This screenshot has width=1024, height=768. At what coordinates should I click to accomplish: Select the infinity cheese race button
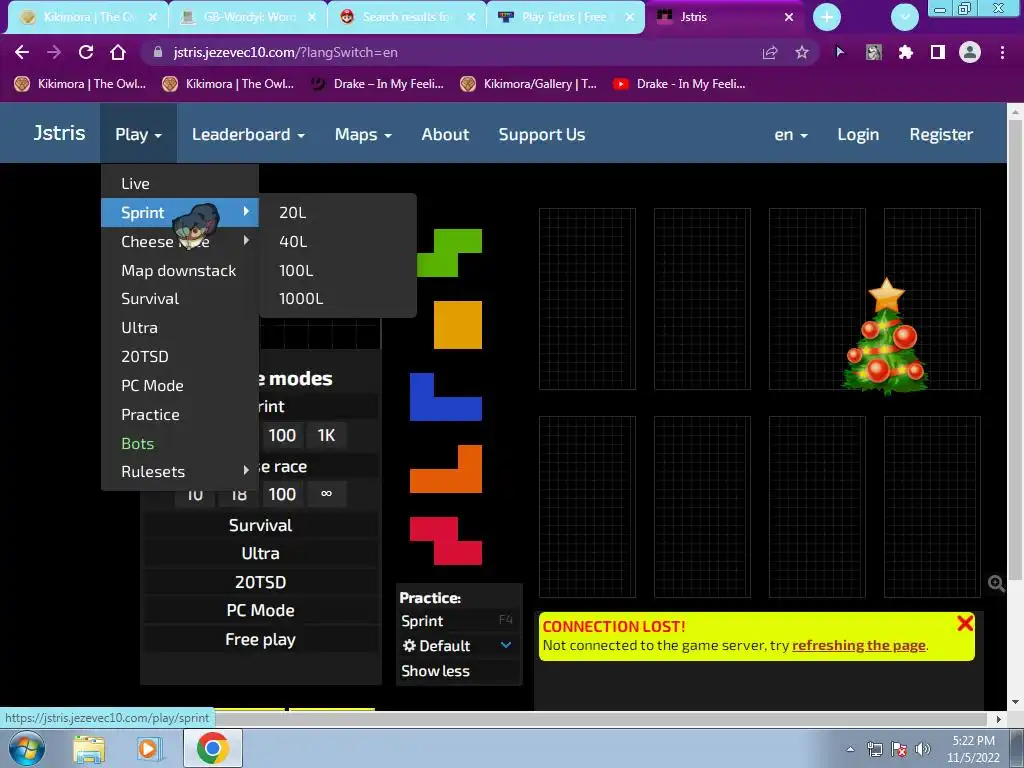[327, 494]
